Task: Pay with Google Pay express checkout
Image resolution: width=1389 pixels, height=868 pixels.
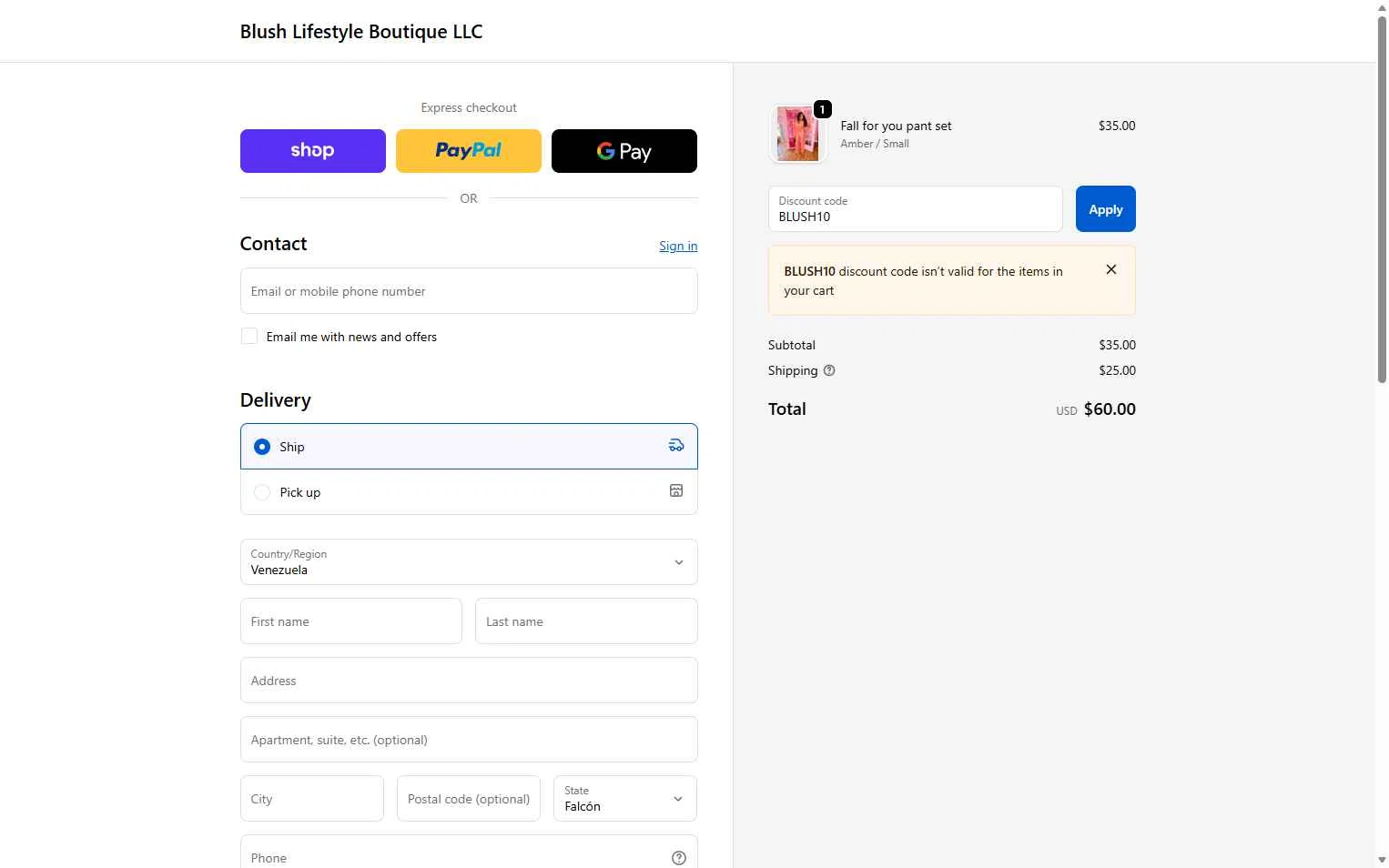Action: pyautogui.click(x=624, y=151)
